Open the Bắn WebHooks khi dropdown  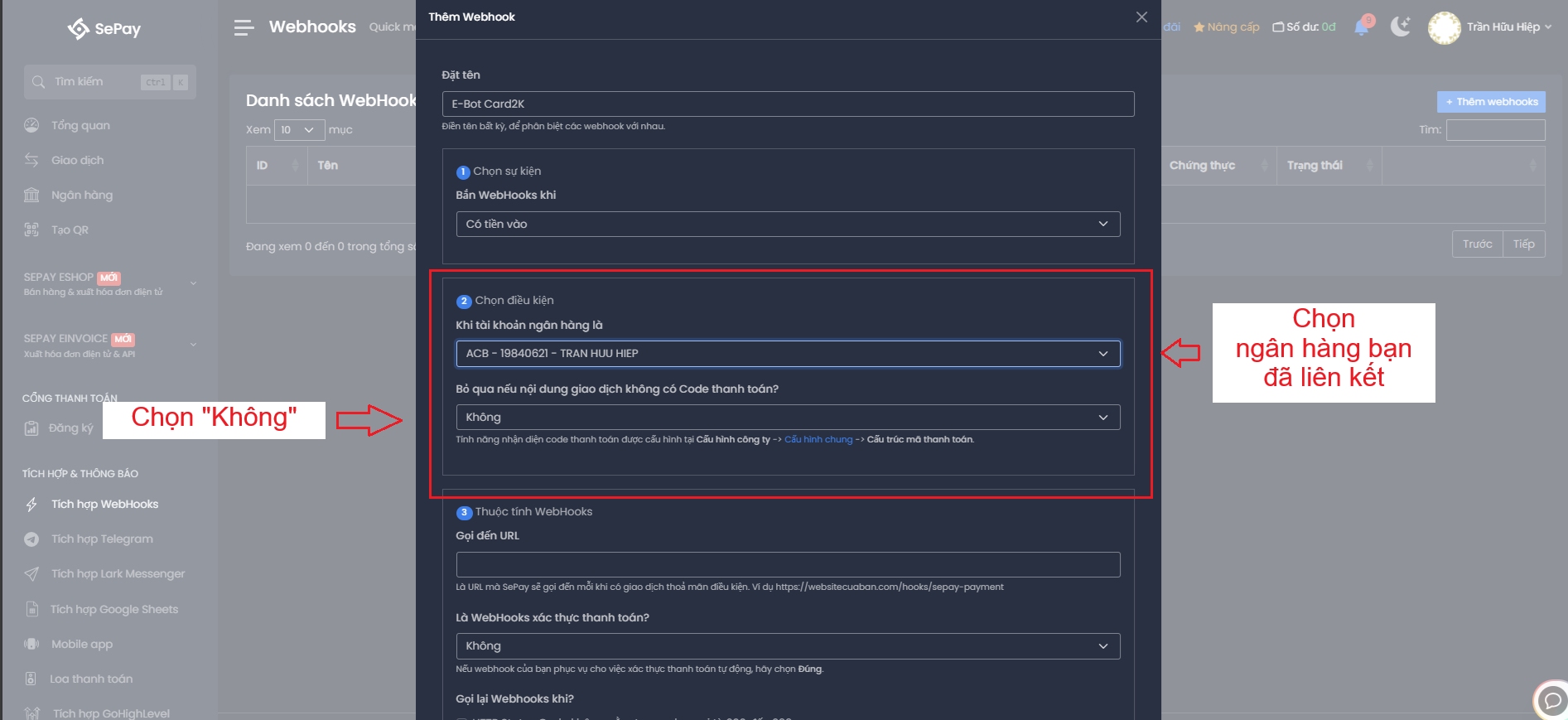(788, 224)
